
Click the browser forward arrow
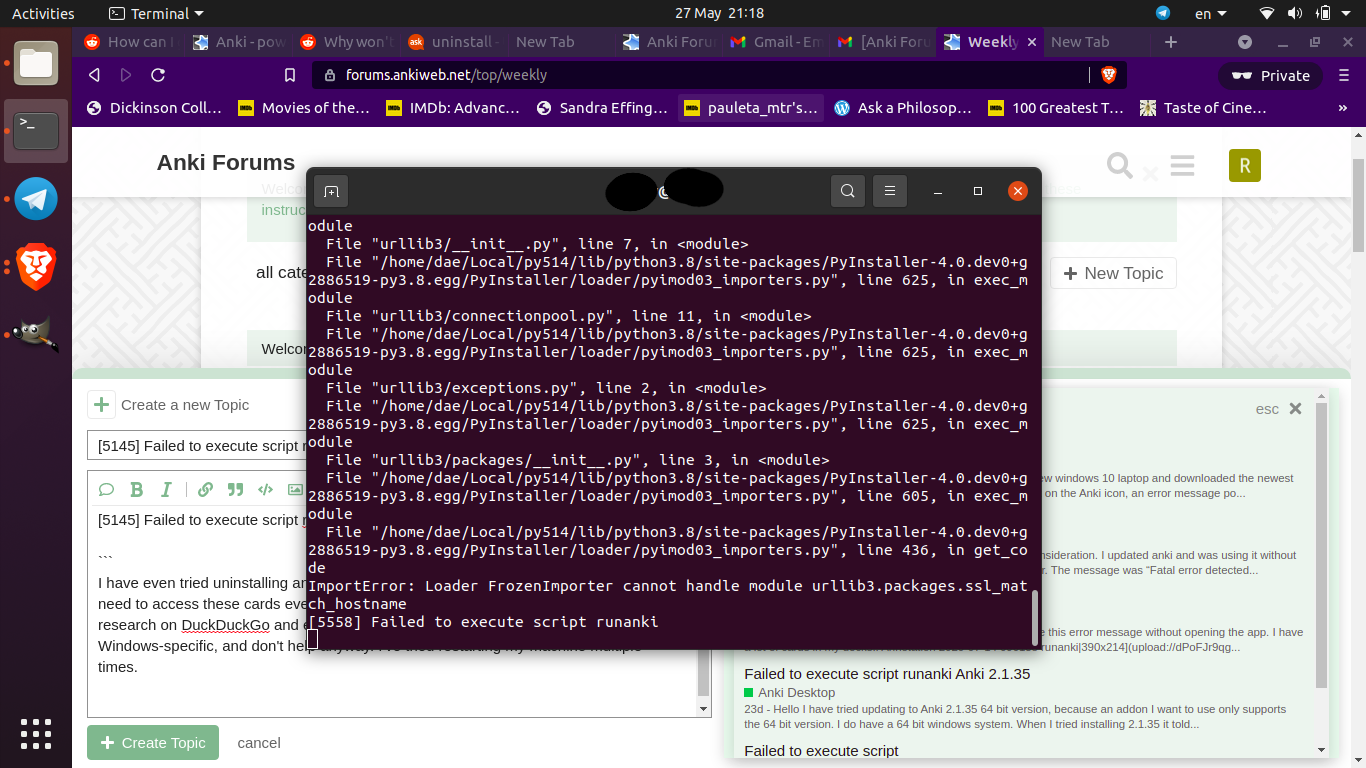[x=126, y=75]
